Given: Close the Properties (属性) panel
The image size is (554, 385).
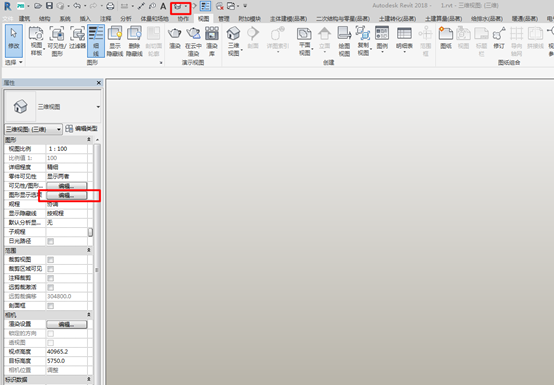Looking at the screenshot, I should pyautogui.click(x=99, y=83).
